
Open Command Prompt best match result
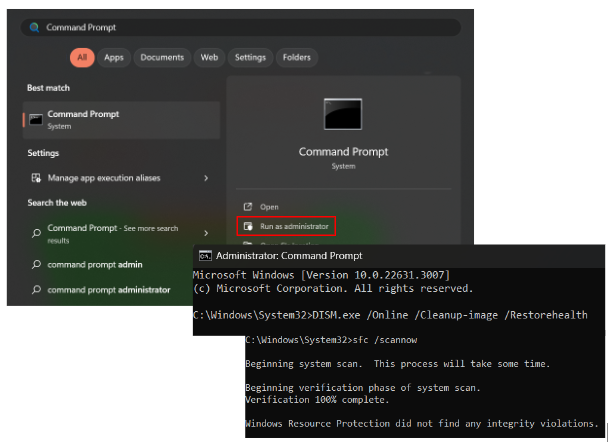[x=121, y=120]
